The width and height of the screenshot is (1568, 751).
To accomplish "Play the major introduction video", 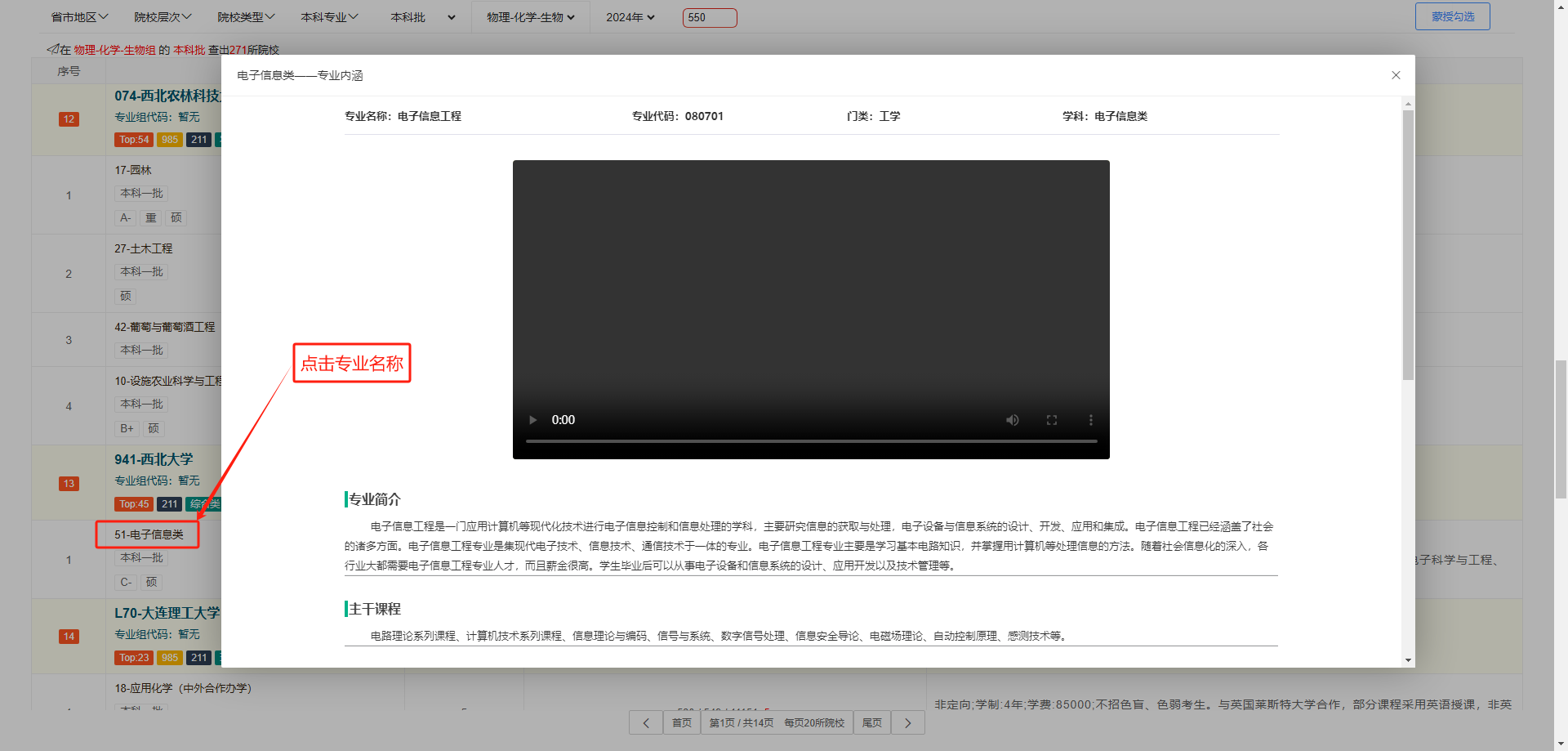I will [532, 420].
